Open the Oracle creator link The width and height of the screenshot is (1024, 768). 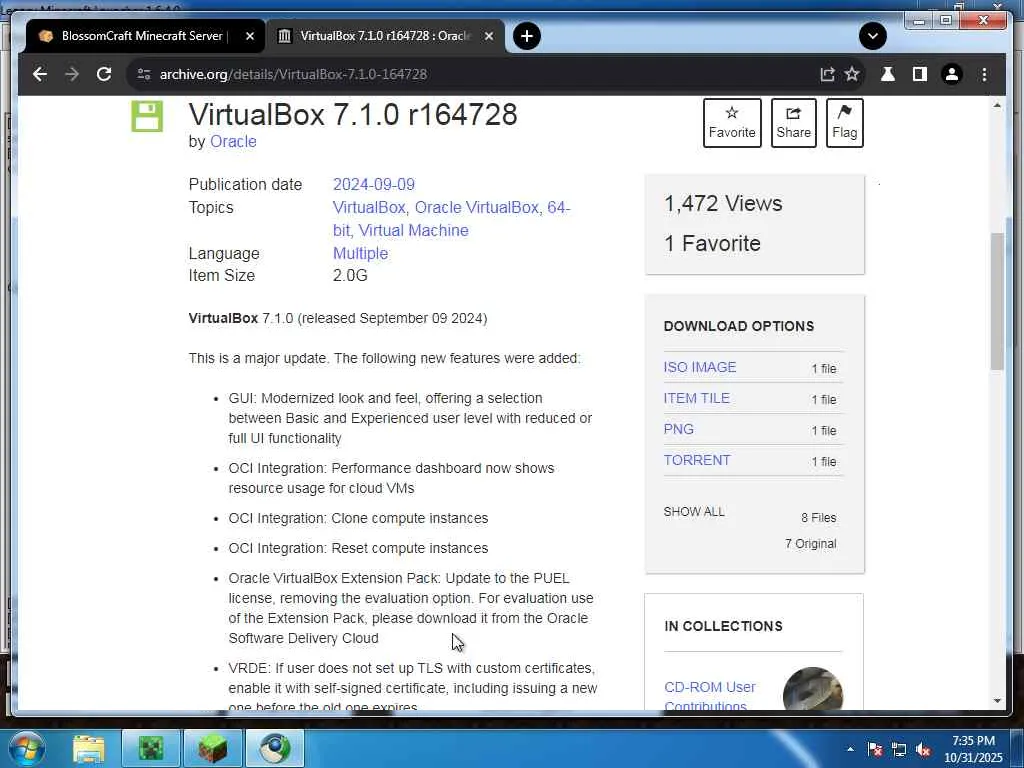pyautogui.click(x=233, y=142)
